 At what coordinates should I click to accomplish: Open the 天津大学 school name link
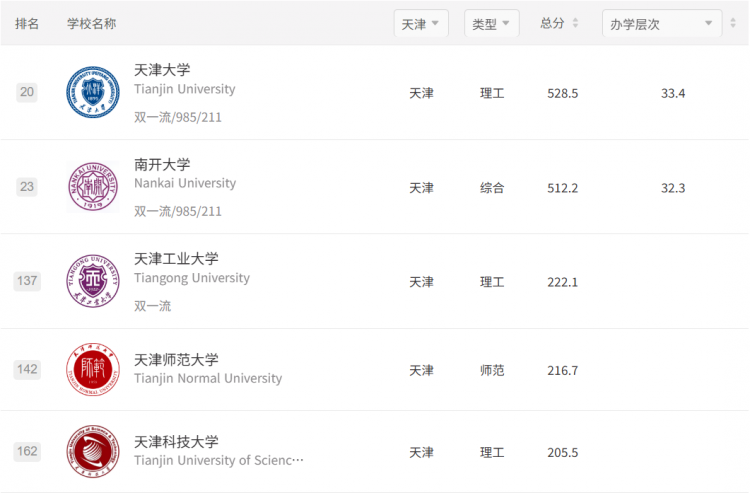[162, 70]
